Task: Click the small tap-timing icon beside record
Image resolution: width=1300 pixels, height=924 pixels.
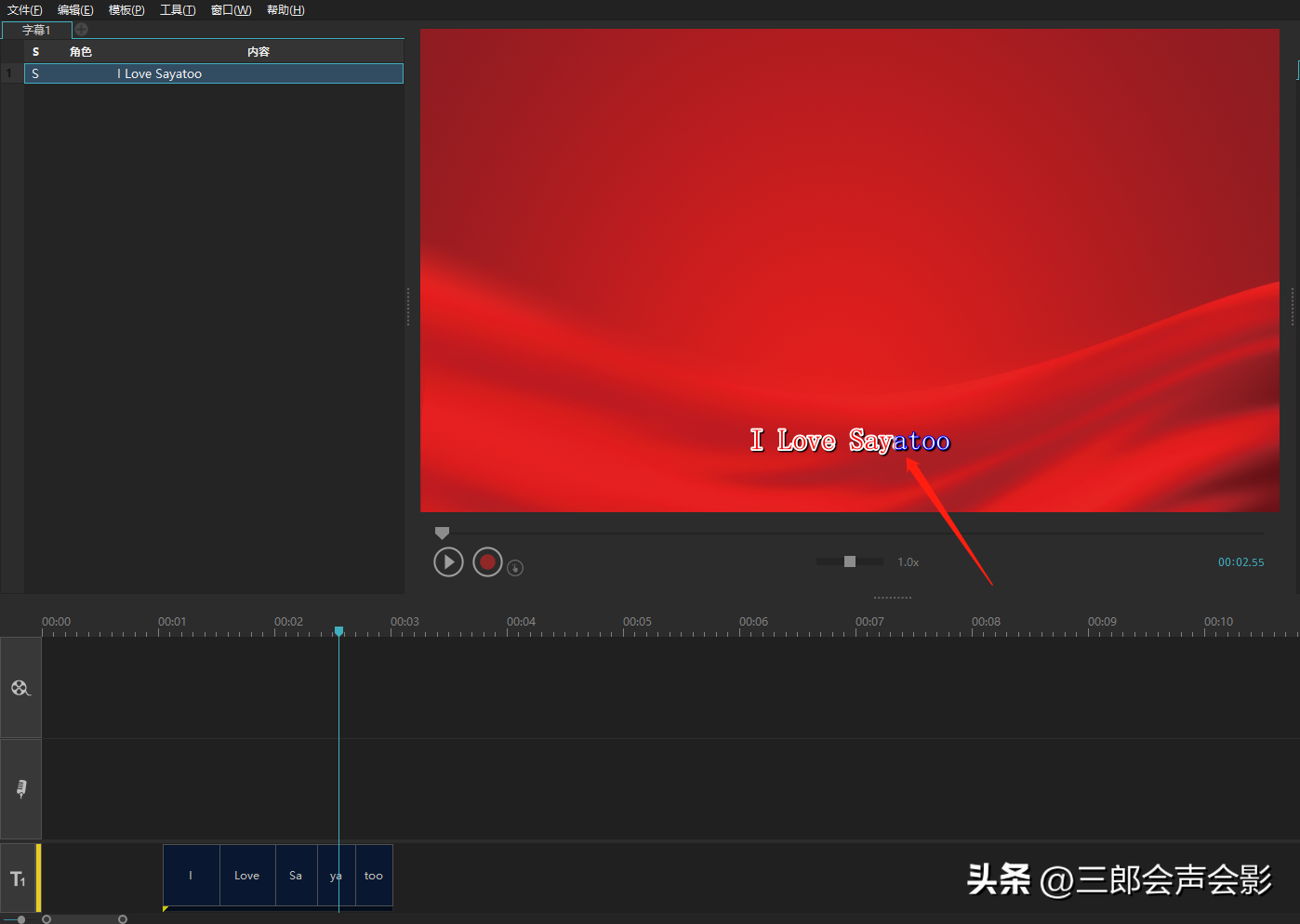Action: [x=515, y=567]
